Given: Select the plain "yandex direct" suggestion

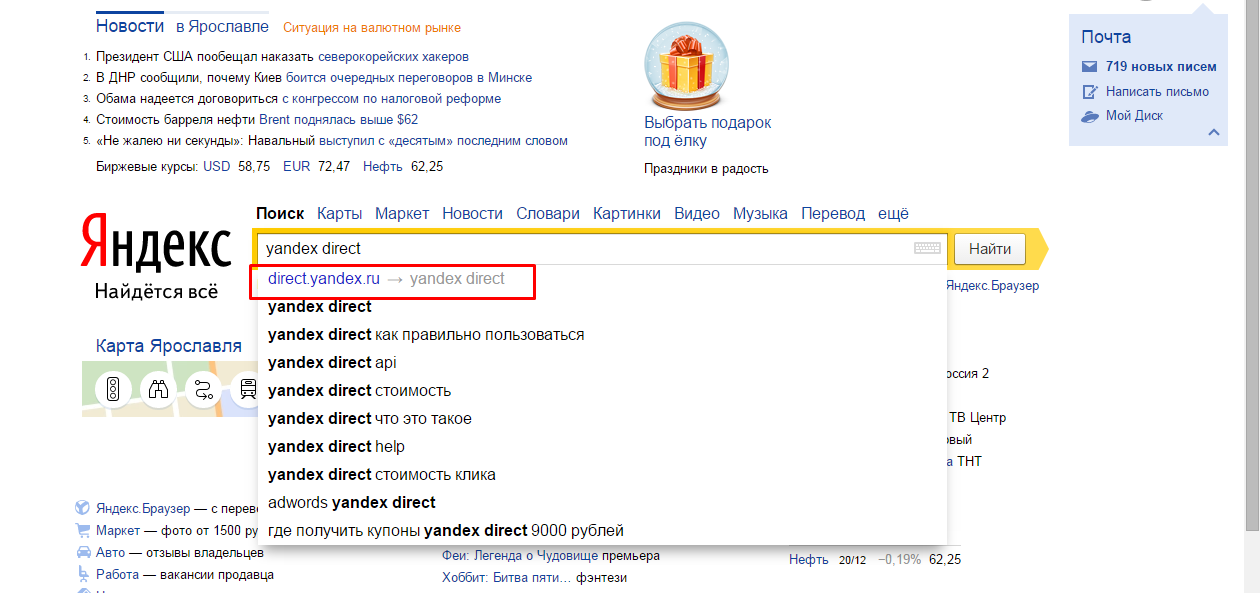Looking at the screenshot, I should [x=602, y=306].
